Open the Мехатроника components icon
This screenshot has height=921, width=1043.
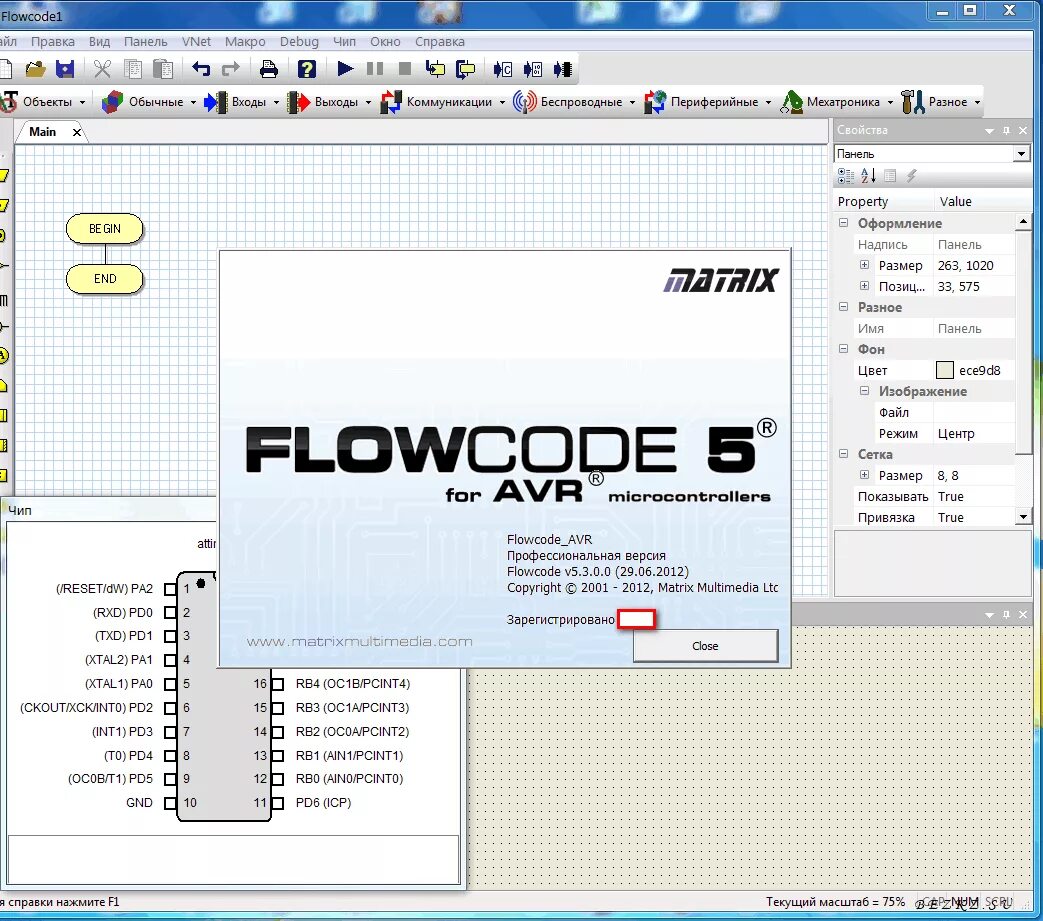click(792, 102)
